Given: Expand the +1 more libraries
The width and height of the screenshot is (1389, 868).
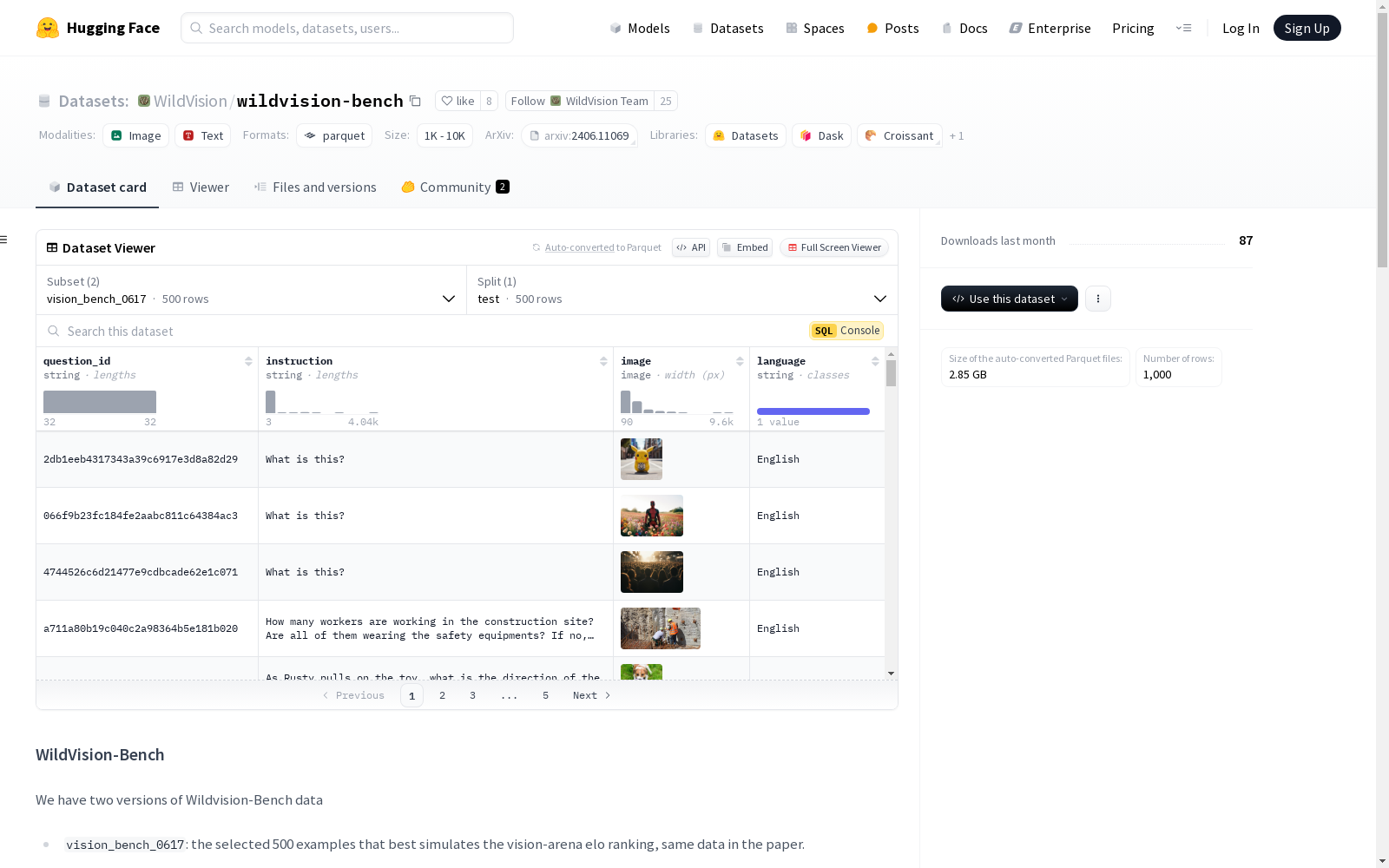Looking at the screenshot, I should [x=957, y=135].
